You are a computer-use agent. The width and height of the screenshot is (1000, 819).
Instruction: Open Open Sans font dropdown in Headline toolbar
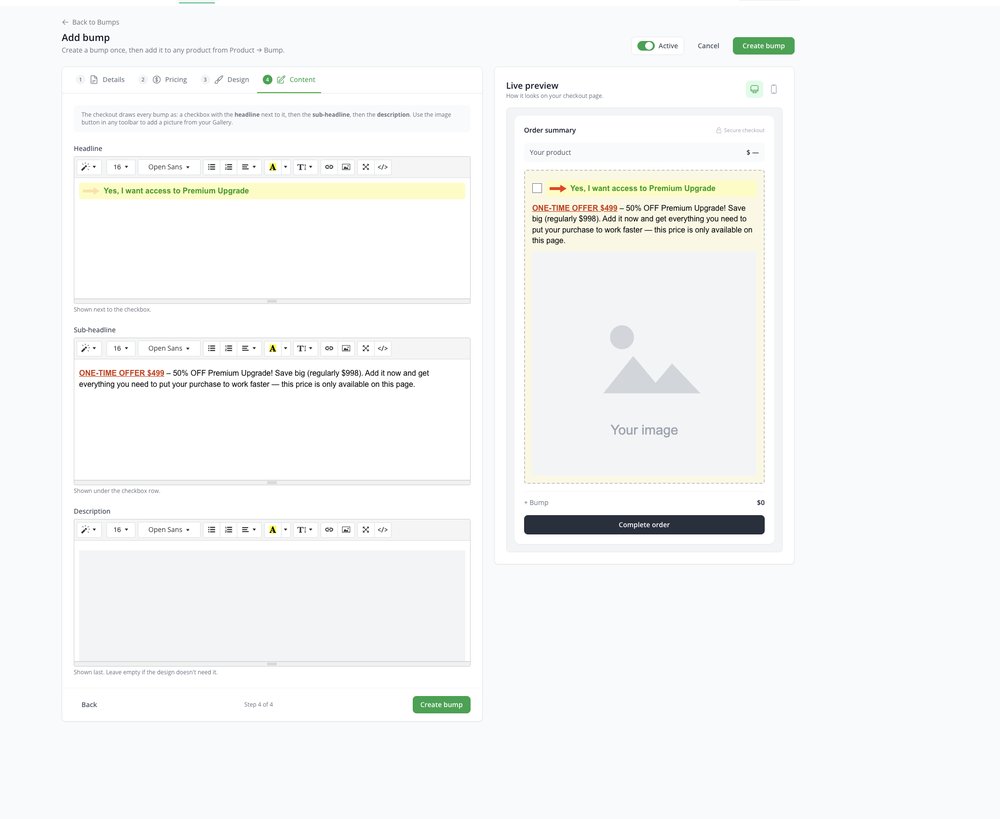[x=169, y=167]
